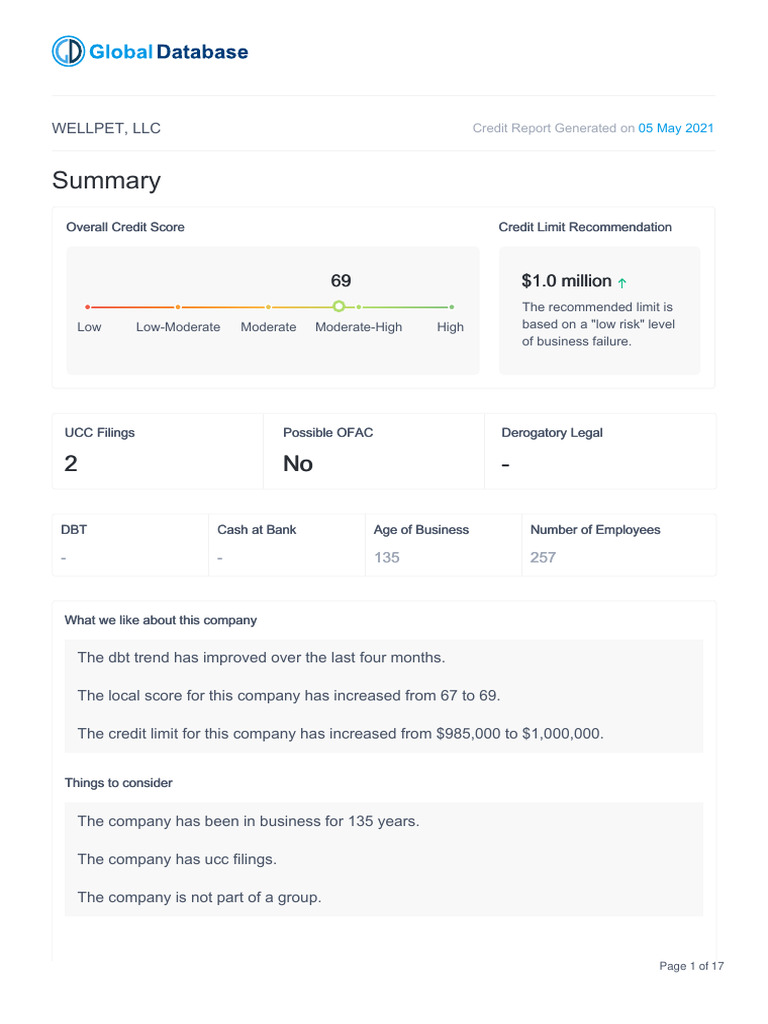Screen dimensions: 768x1024
Task: Open the Derogatory Legal card
Action: pos(600,451)
